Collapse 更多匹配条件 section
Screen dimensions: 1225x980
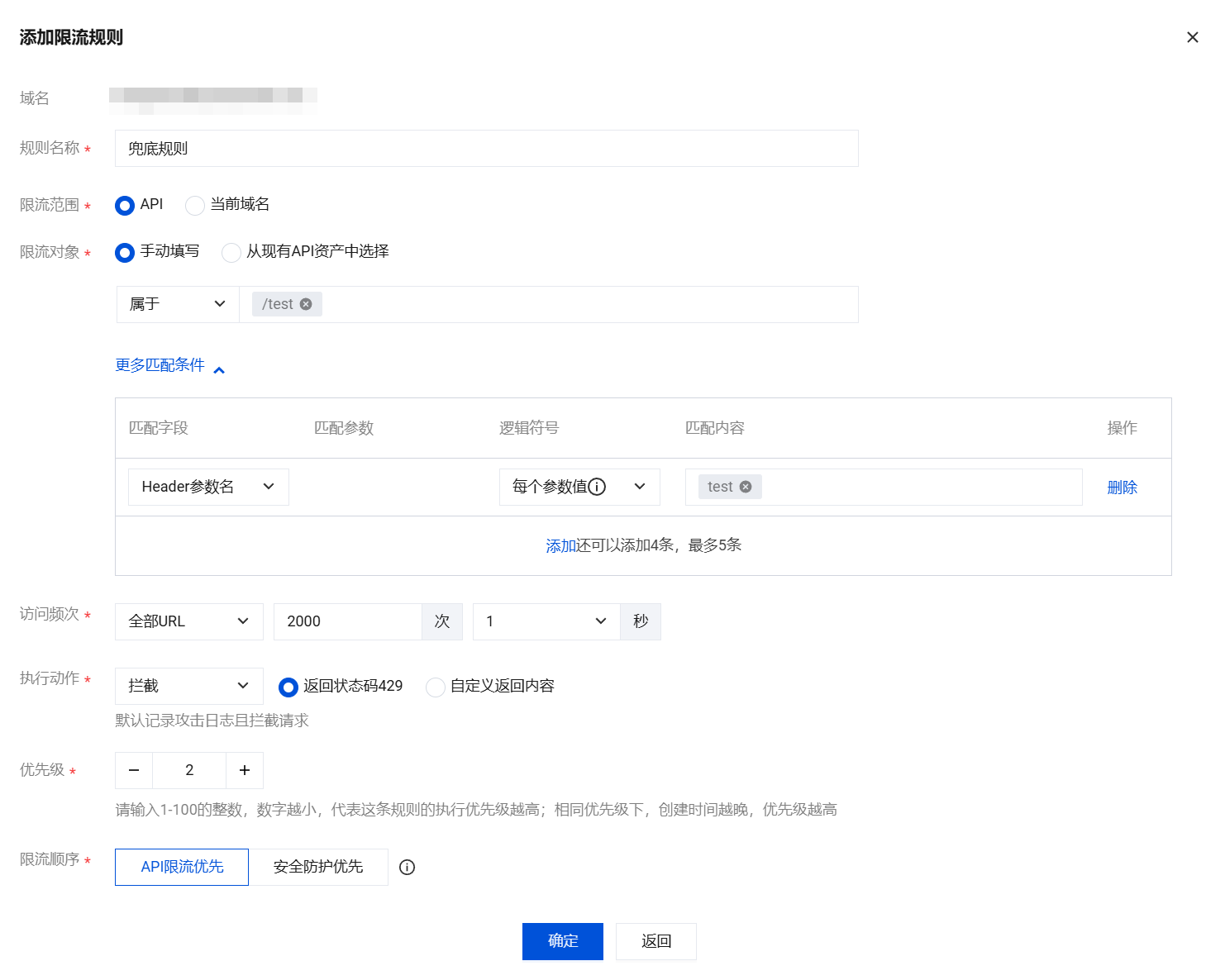(170, 365)
